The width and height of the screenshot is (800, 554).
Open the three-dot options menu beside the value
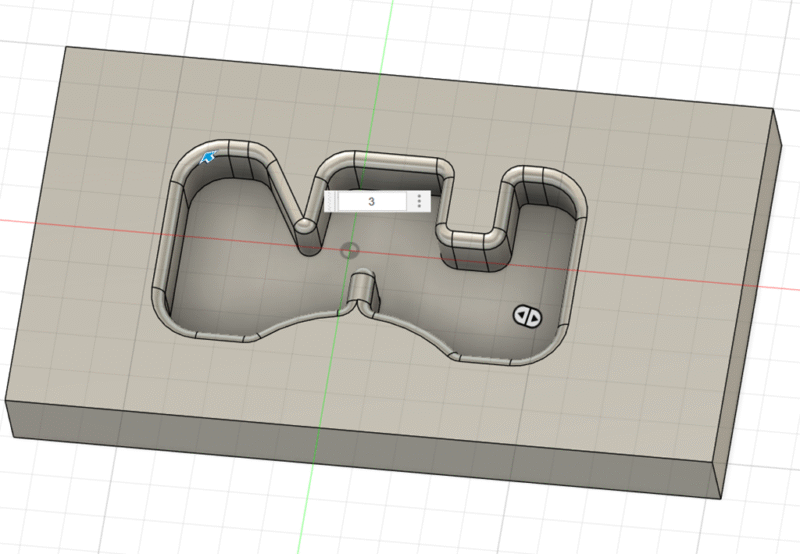(x=419, y=201)
